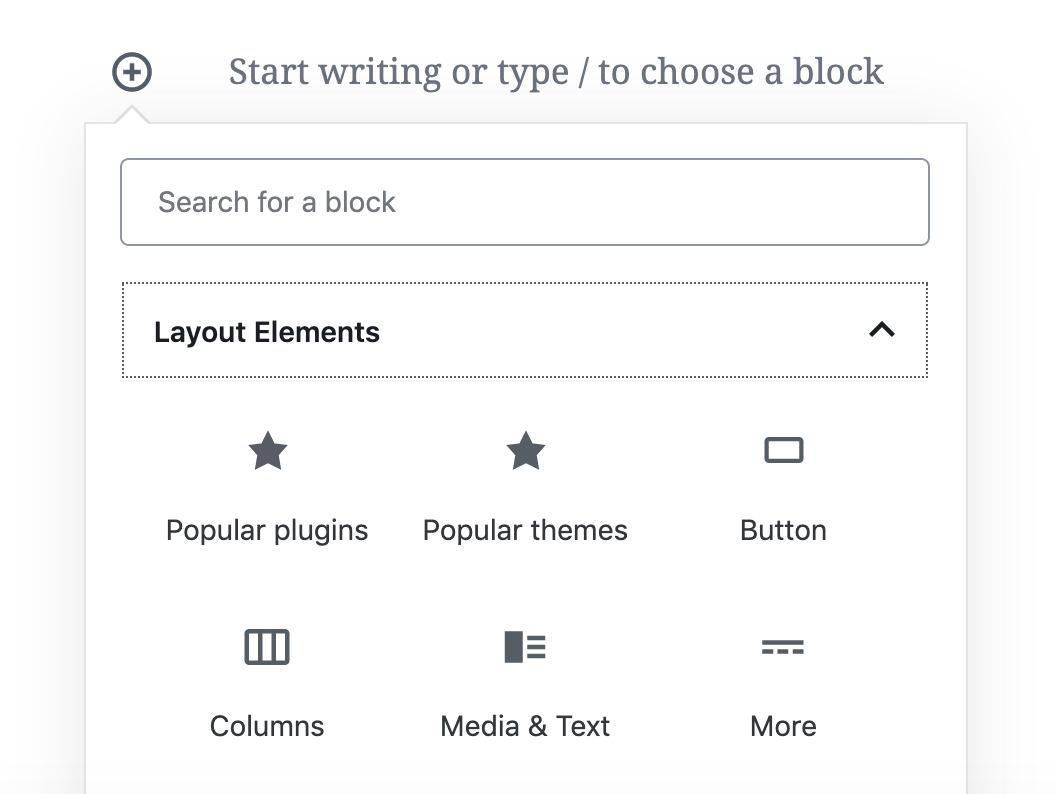The width and height of the screenshot is (1056, 794).
Task: Click the Search for a block placeholder text
Action: click(277, 202)
